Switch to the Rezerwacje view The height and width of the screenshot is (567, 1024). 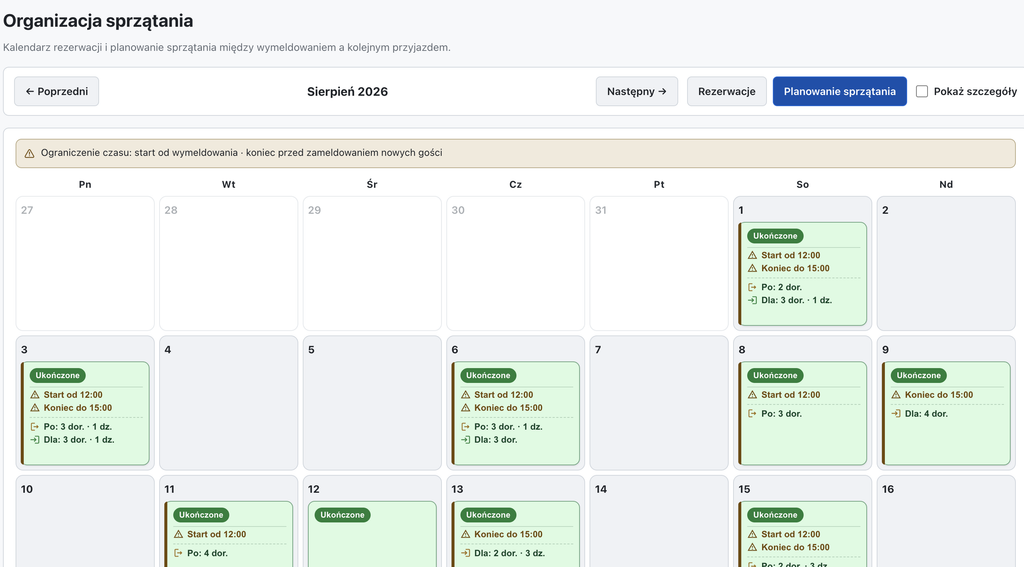coord(727,91)
